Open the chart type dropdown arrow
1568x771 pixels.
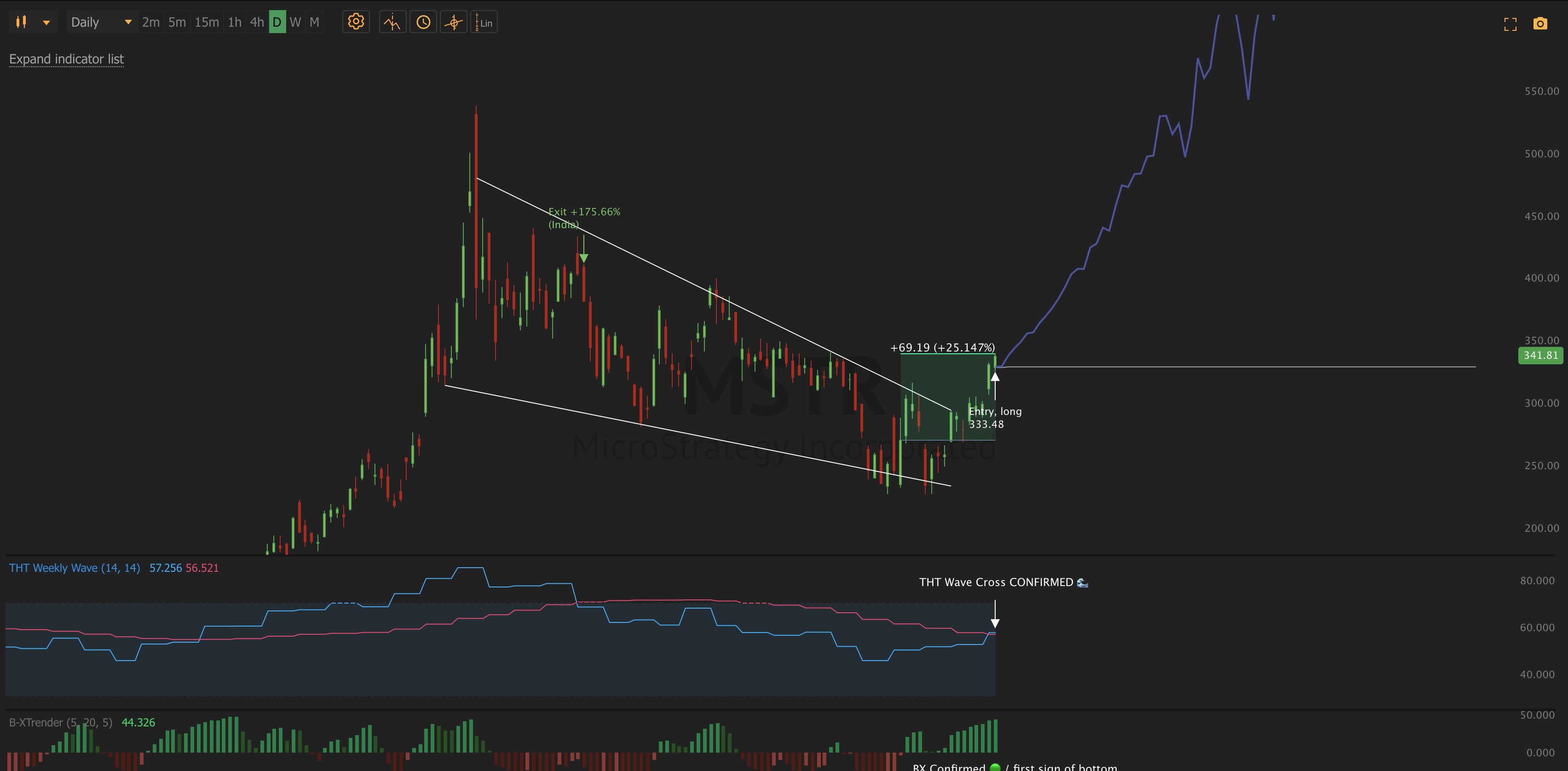point(46,23)
